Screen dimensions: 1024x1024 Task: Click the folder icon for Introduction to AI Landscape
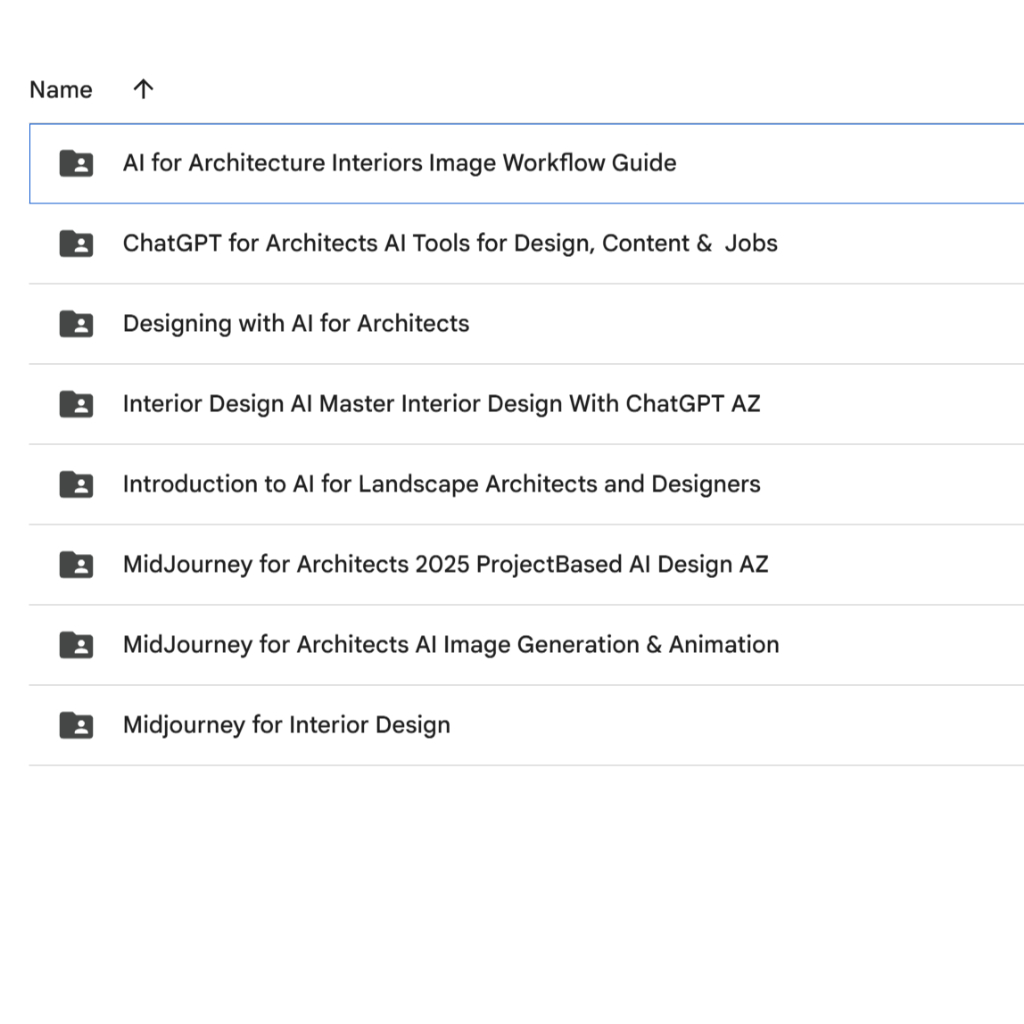point(76,485)
